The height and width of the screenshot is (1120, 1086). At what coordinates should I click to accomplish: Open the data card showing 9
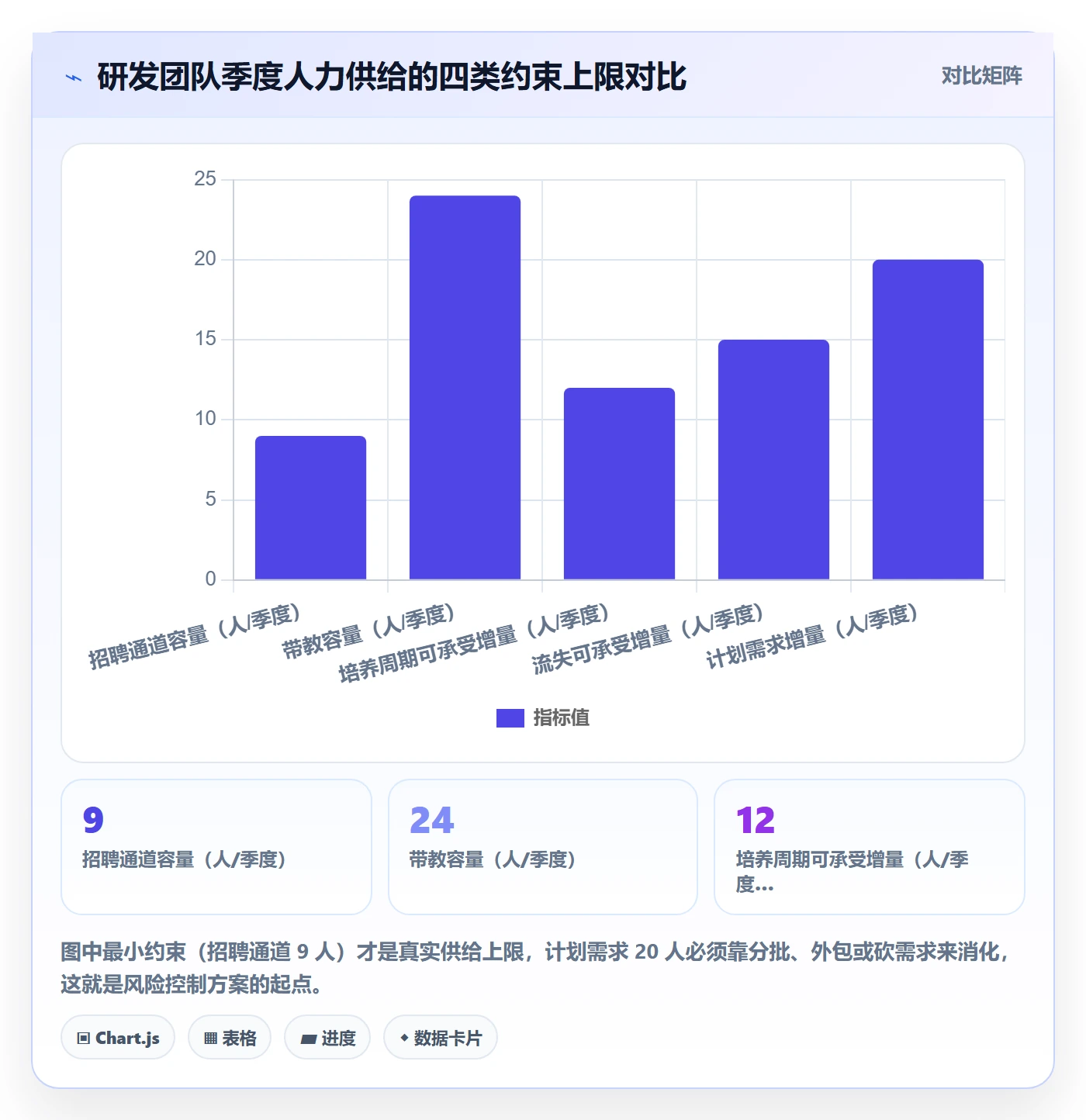tap(216, 847)
